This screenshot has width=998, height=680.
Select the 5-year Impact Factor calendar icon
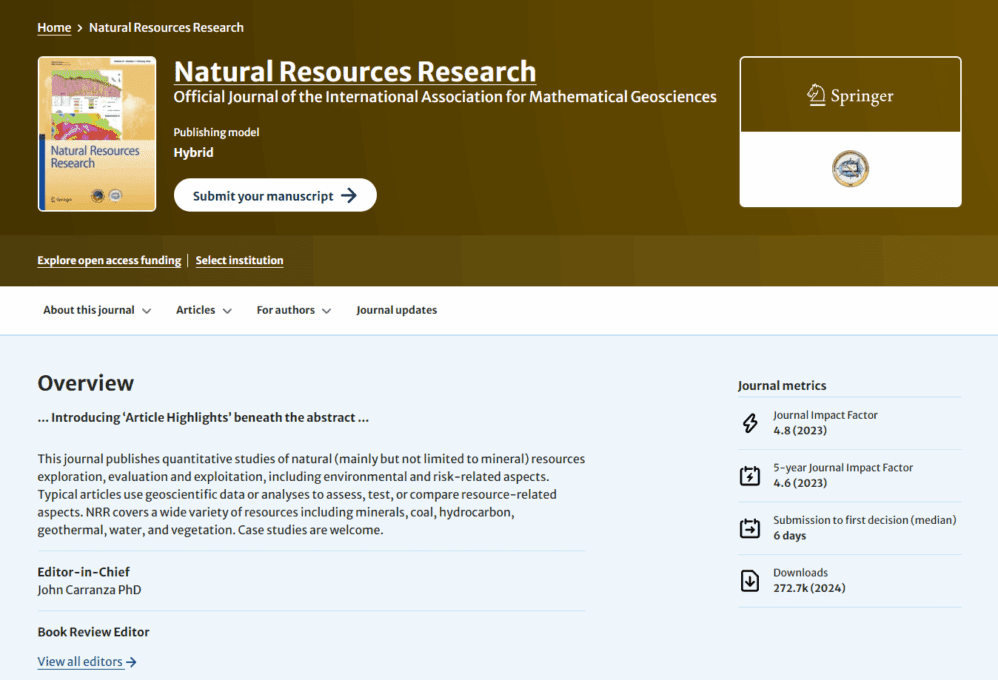pos(750,475)
